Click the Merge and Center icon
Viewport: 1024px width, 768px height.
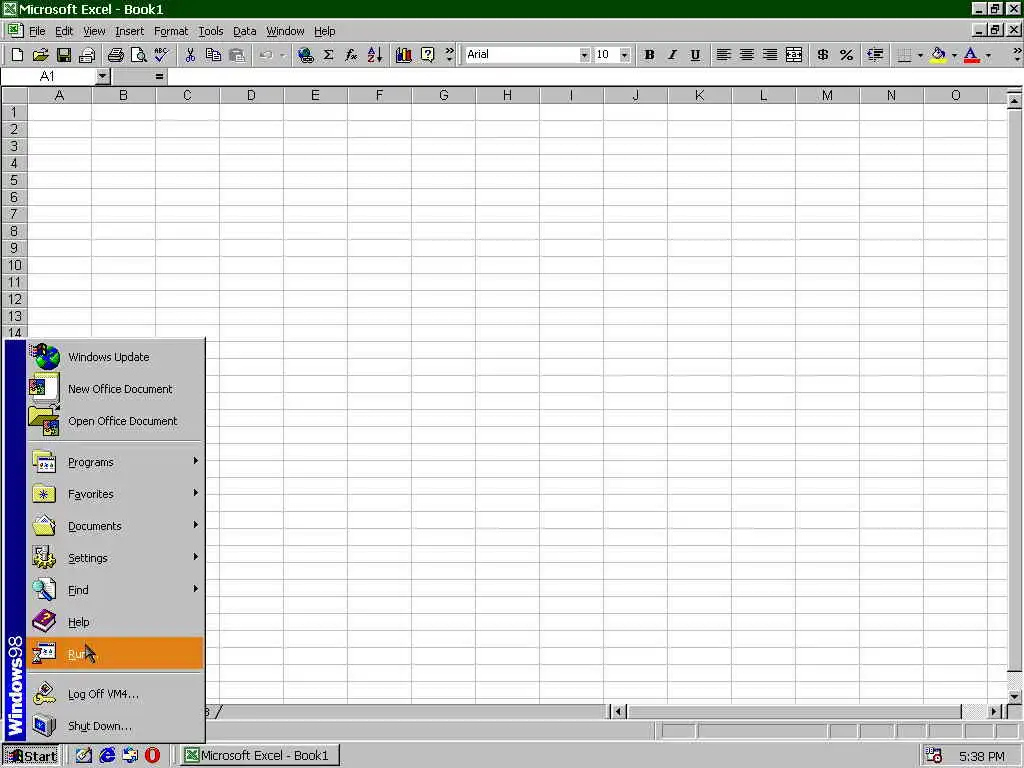tap(794, 55)
